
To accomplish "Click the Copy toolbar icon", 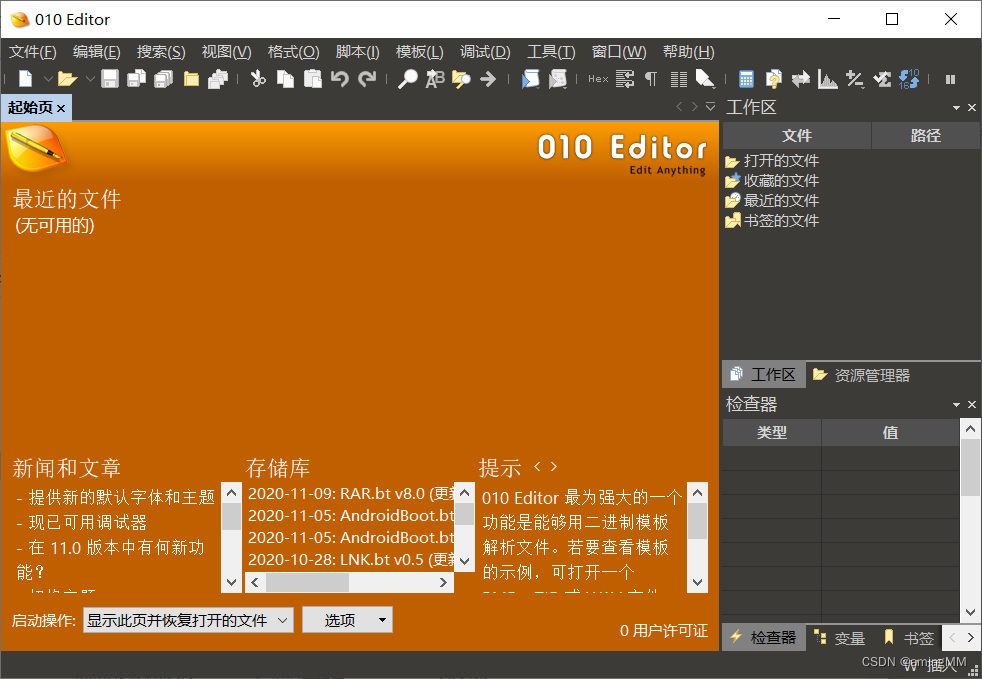I will point(286,79).
